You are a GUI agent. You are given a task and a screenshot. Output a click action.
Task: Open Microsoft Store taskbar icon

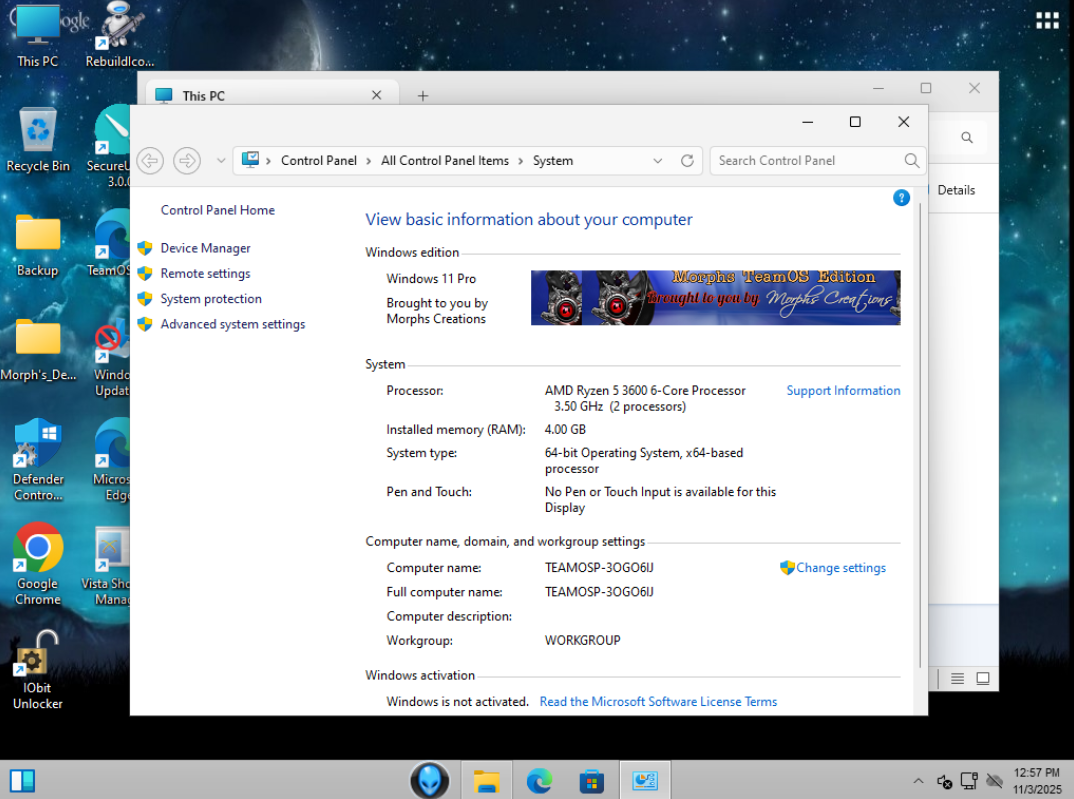[x=591, y=780]
